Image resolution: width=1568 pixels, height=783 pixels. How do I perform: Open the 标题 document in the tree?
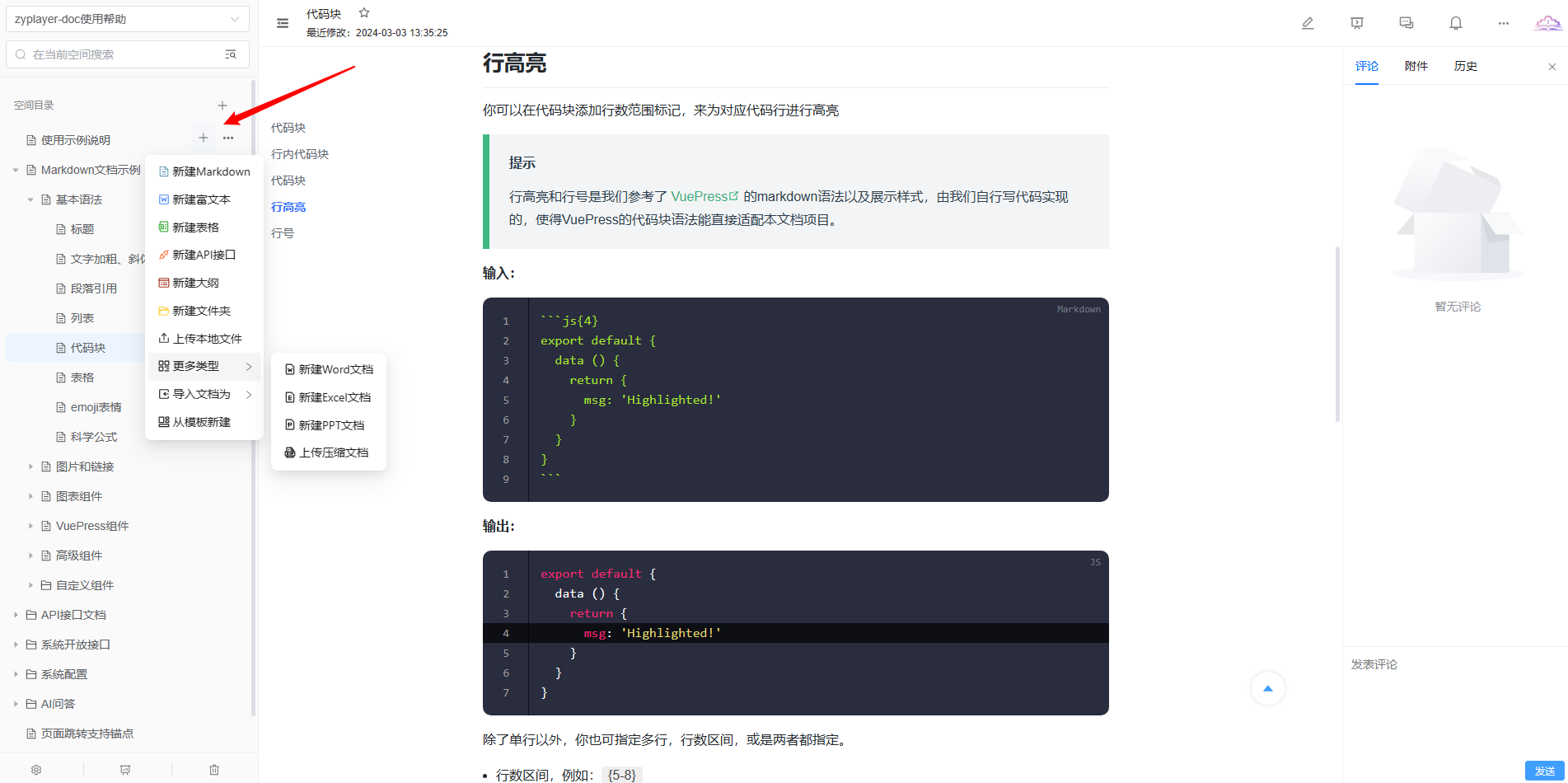tap(82, 229)
